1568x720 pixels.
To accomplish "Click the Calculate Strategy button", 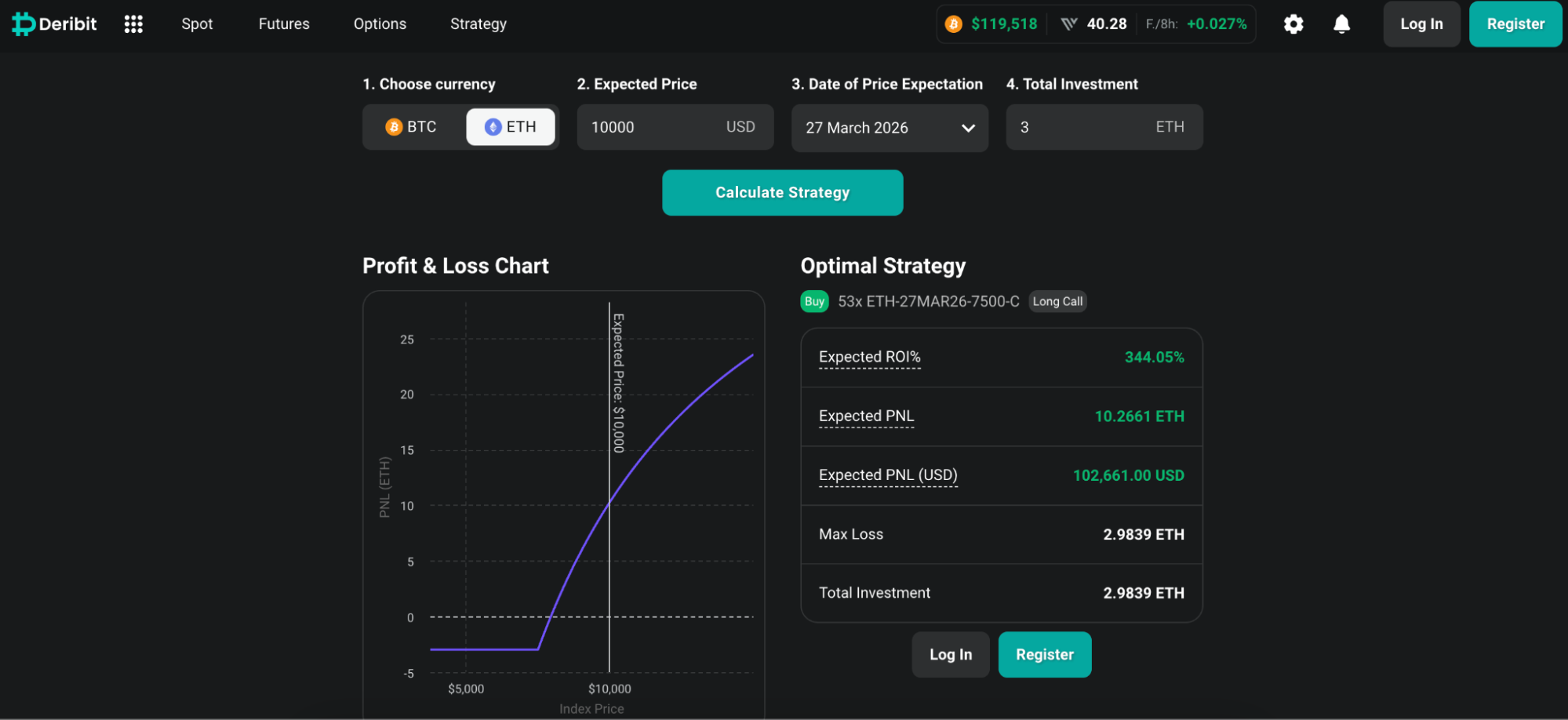I will pyautogui.click(x=782, y=192).
